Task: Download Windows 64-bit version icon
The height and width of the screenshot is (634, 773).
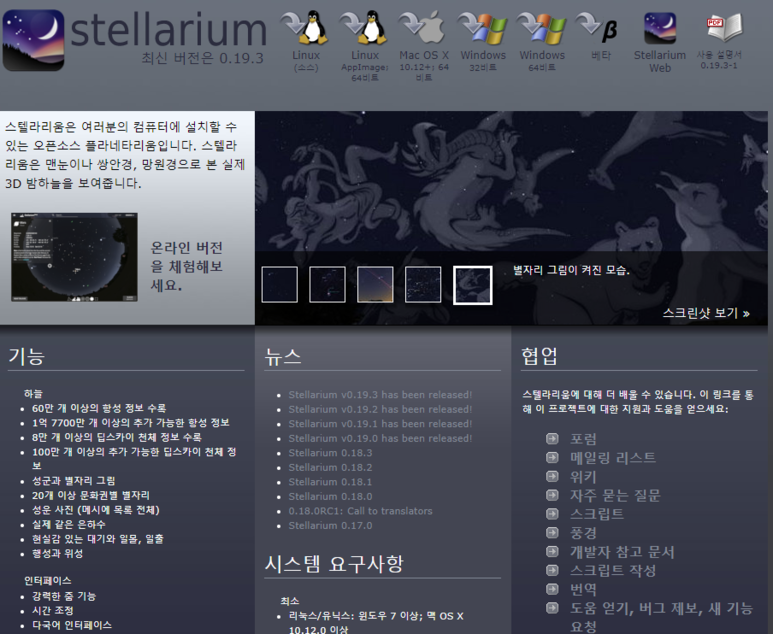Action: click(542, 27)
